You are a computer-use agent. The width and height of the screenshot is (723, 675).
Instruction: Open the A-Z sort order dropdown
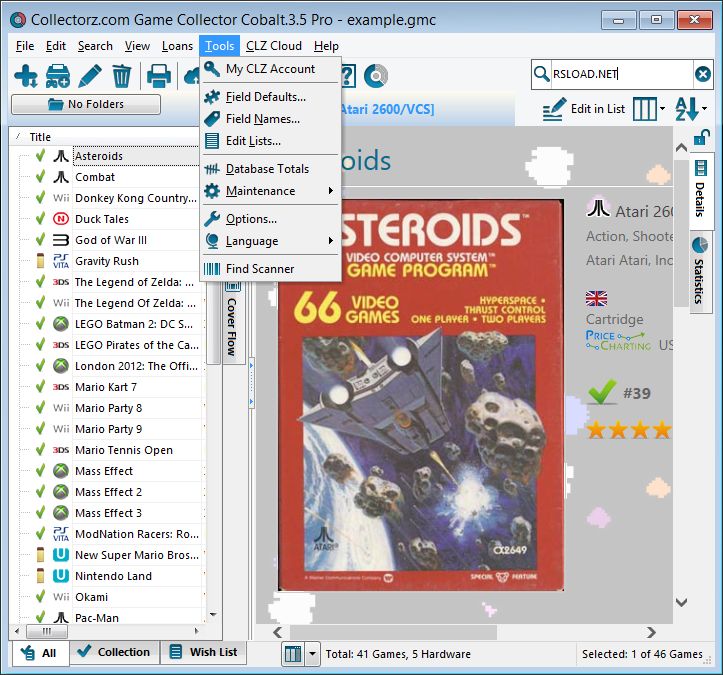691,109
